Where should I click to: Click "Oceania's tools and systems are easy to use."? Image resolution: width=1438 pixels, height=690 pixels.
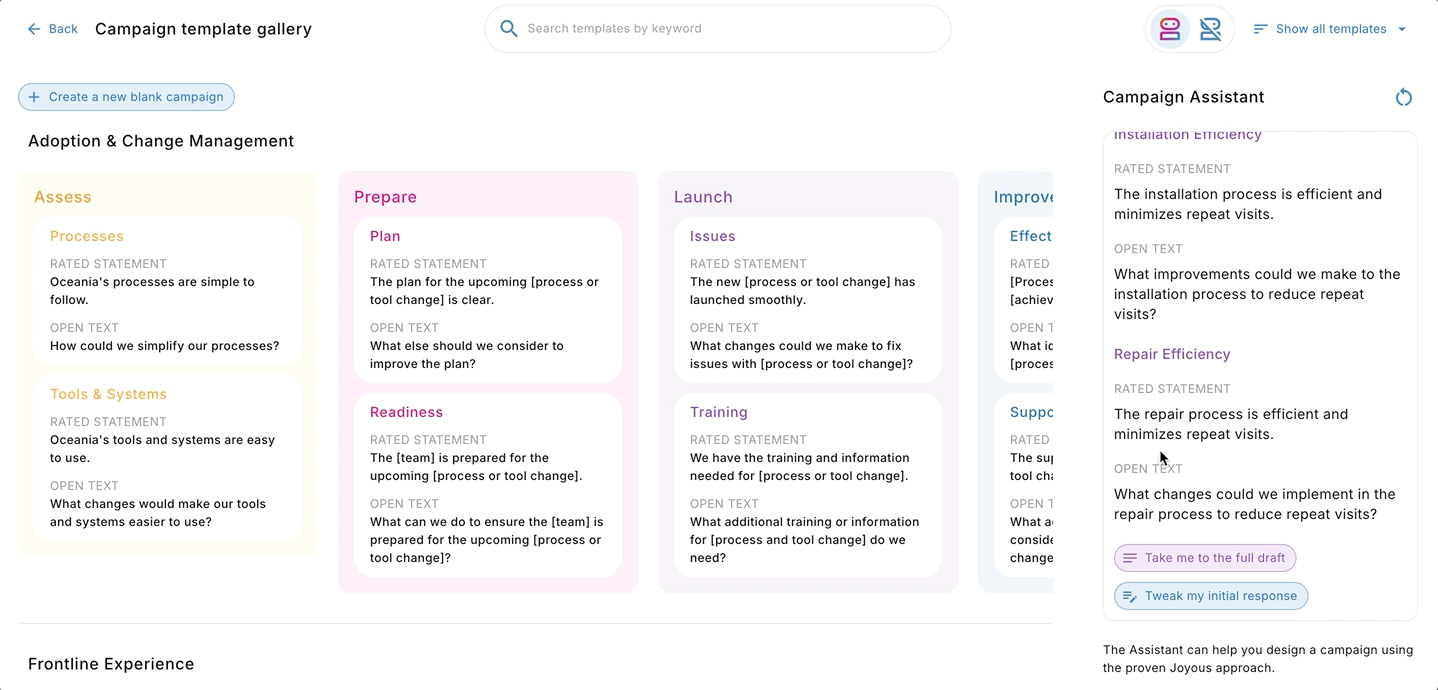[x=162, y=449]
